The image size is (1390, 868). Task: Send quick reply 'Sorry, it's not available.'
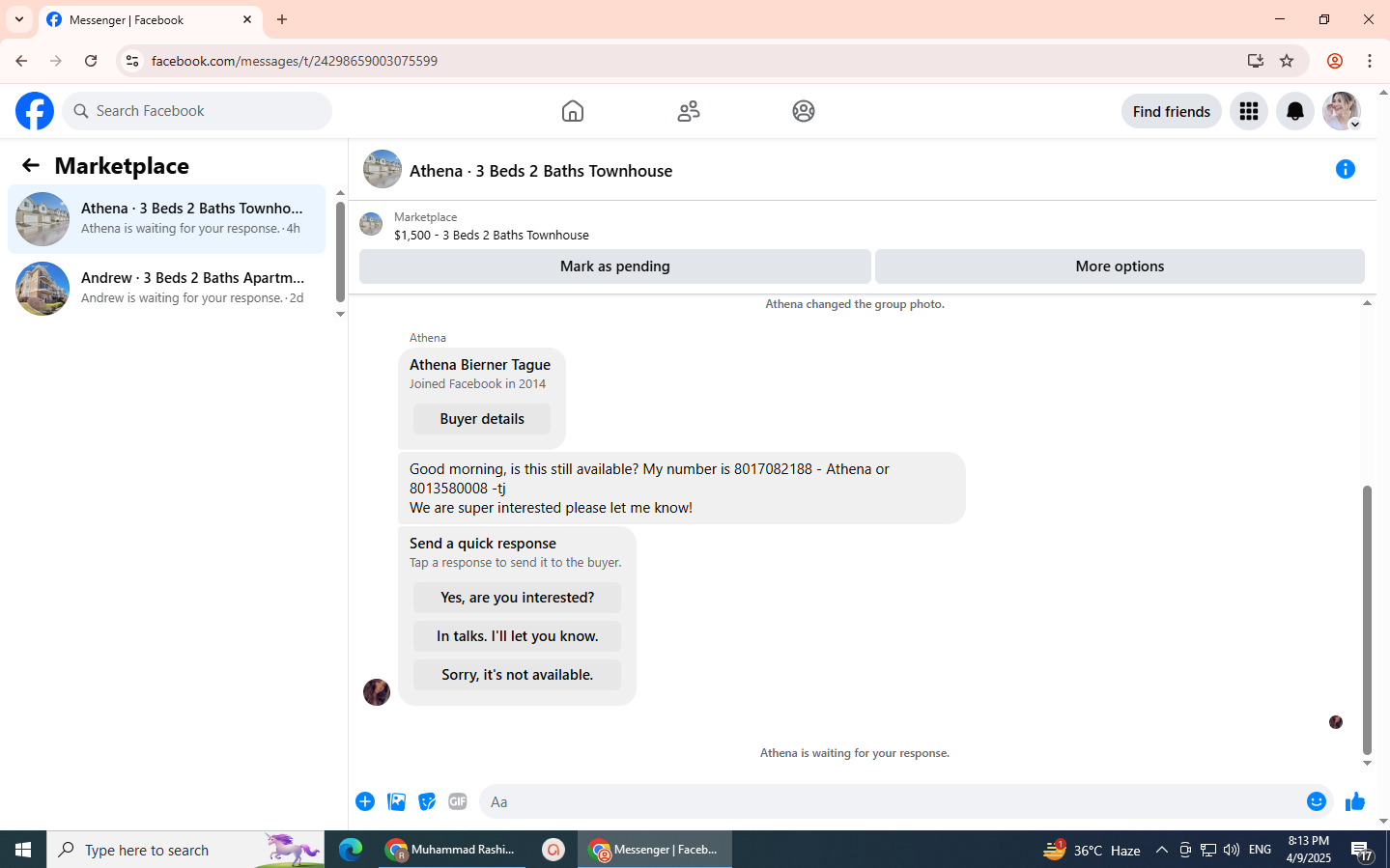point(517,675)
